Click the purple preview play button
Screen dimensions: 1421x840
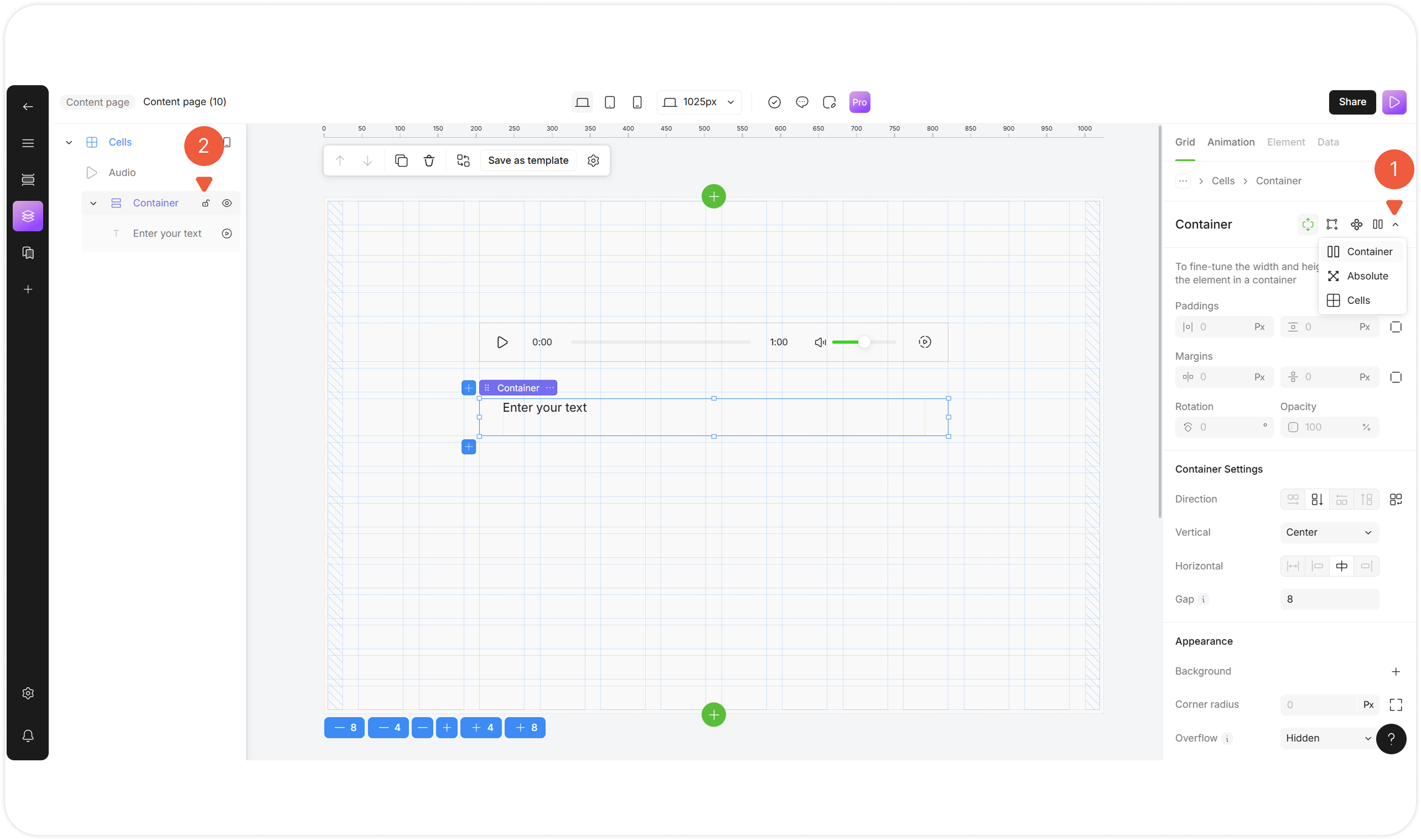click(x=1394, y=102)
